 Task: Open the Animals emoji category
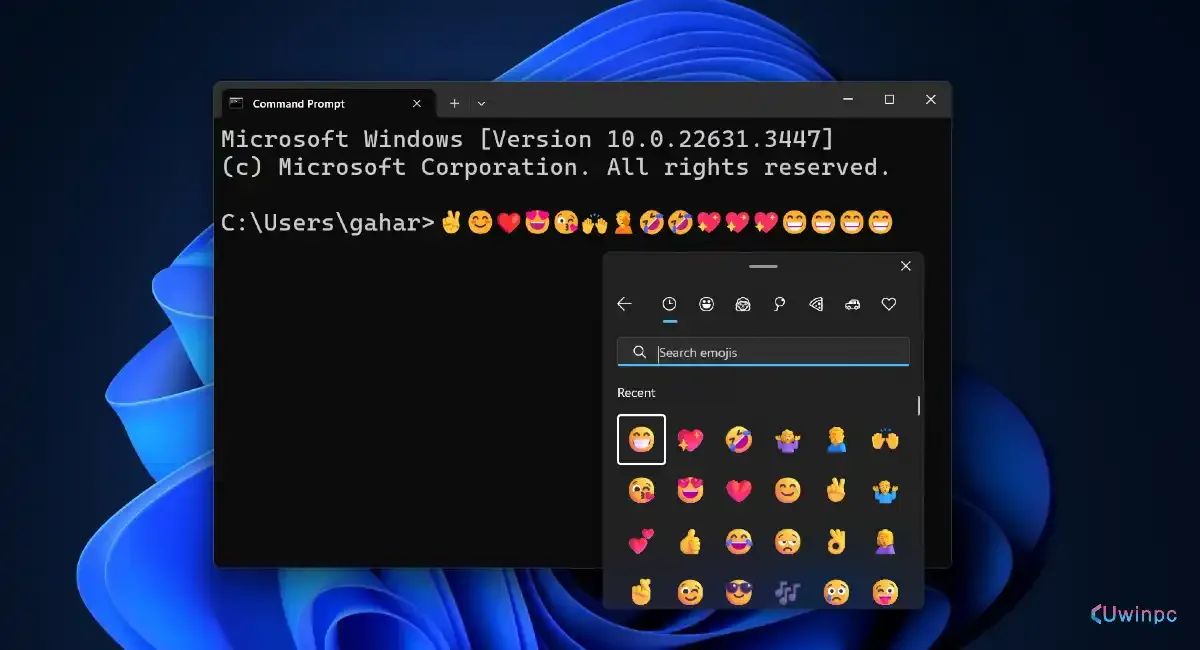tap(742, 304)
